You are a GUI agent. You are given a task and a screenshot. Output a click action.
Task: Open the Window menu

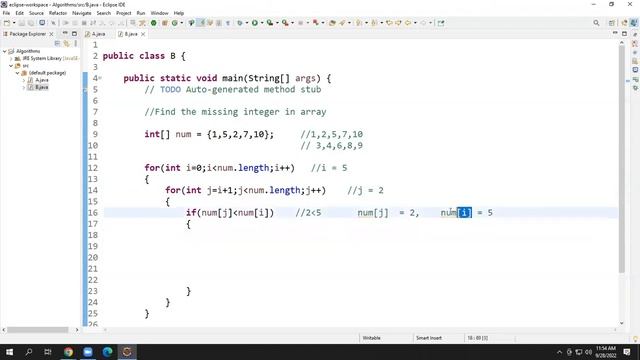[x=159, y=13]
